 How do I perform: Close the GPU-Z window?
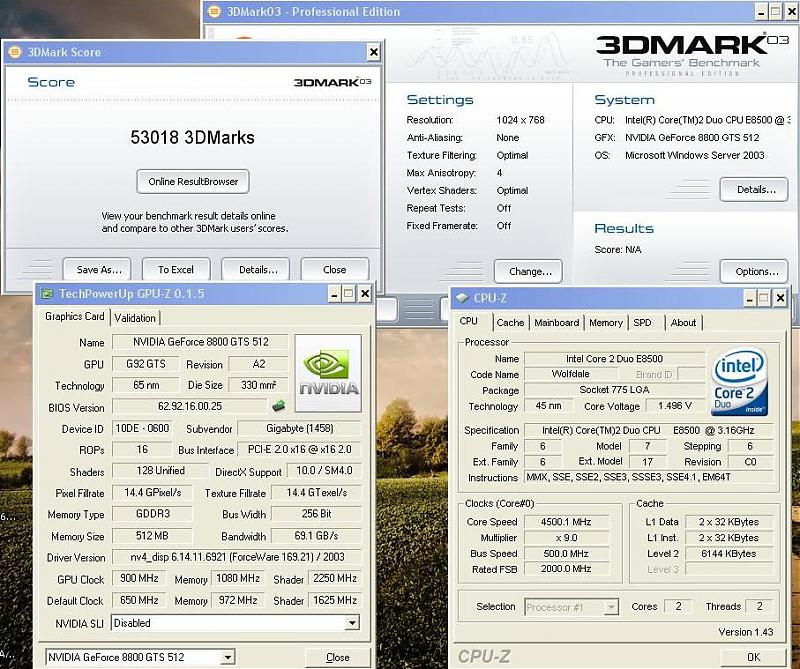(365, 293)
